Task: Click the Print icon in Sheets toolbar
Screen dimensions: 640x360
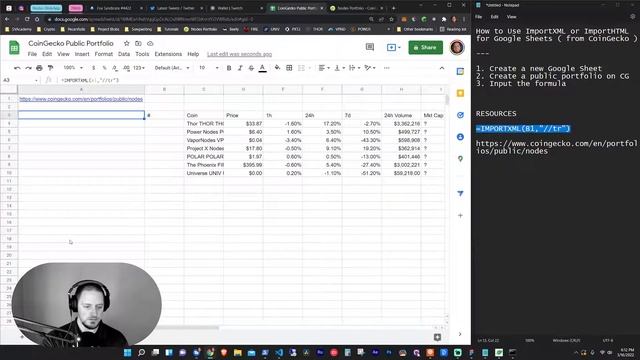Action: click(x=39, y=68)
